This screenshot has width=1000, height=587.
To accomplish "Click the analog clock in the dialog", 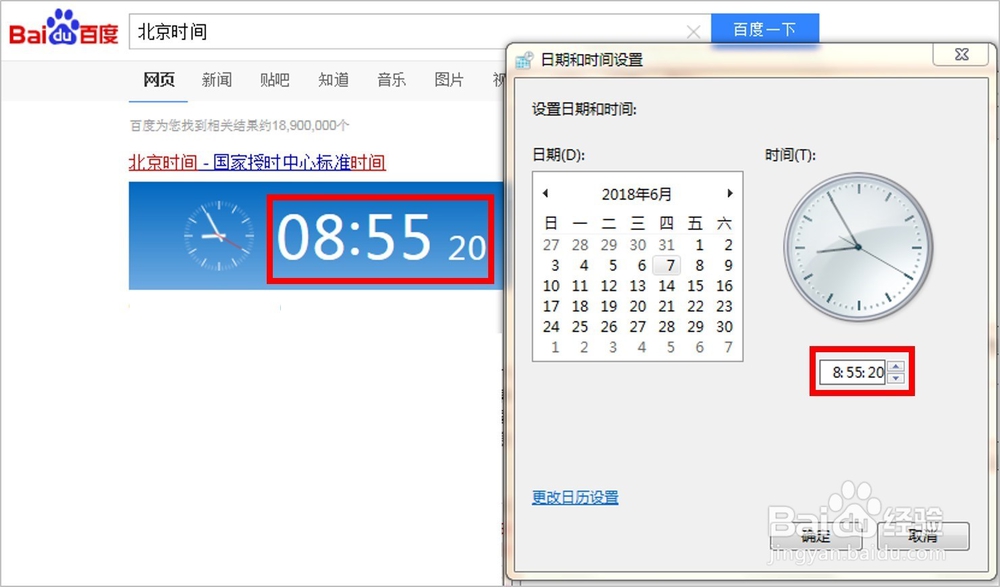I will 858,246.
